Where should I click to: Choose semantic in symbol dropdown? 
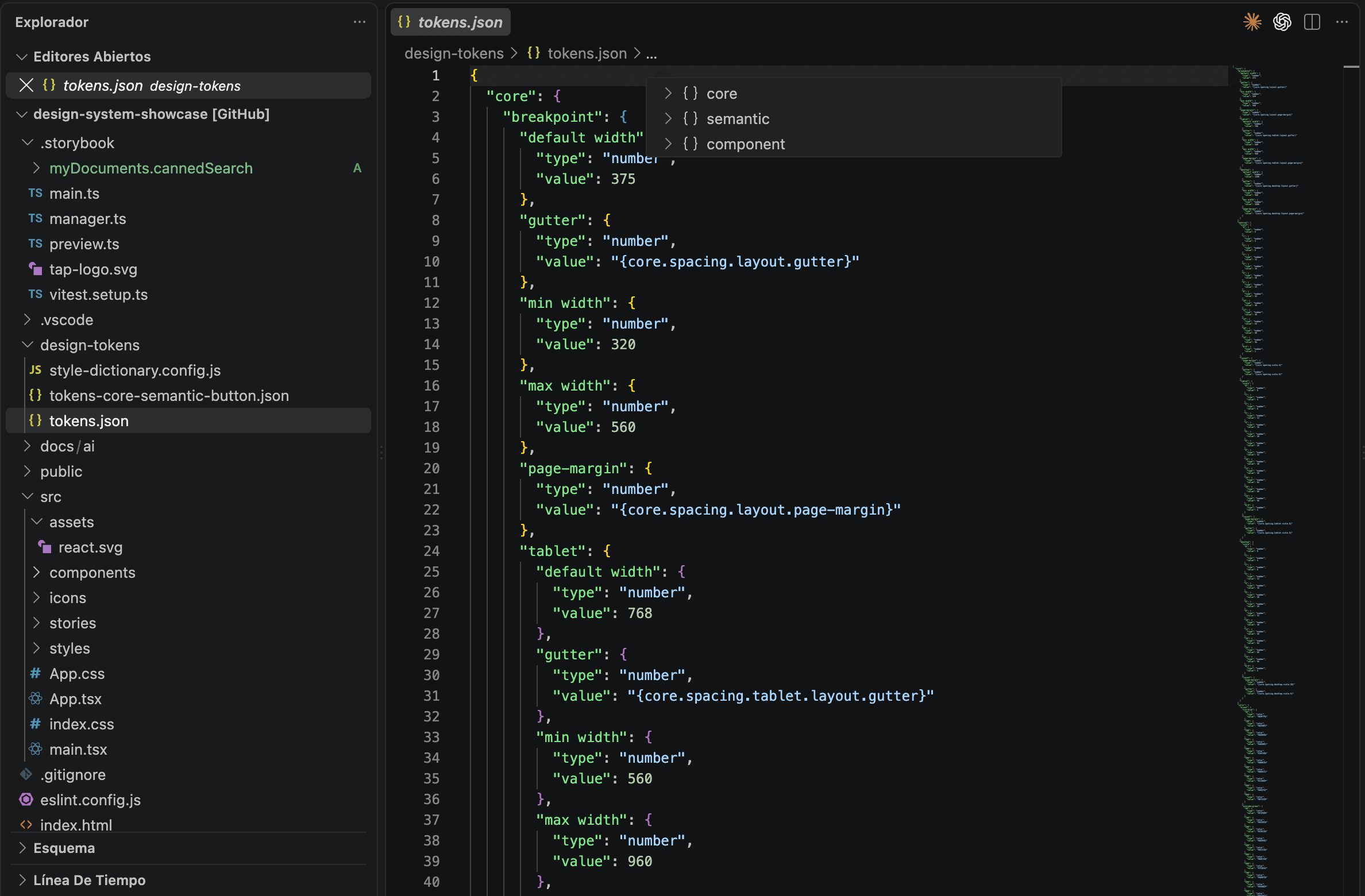click(854, 118)
